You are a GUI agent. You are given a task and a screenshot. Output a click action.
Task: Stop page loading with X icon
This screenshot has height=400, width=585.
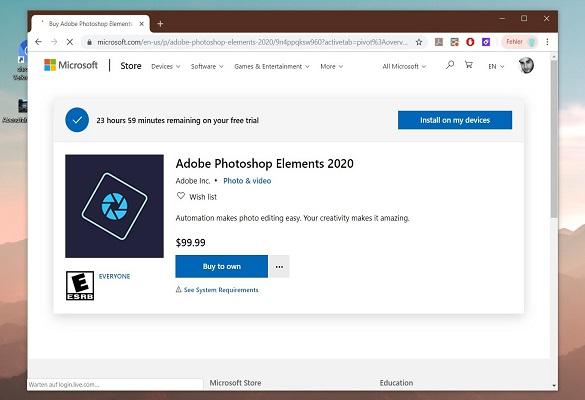(x=69, y=42)
